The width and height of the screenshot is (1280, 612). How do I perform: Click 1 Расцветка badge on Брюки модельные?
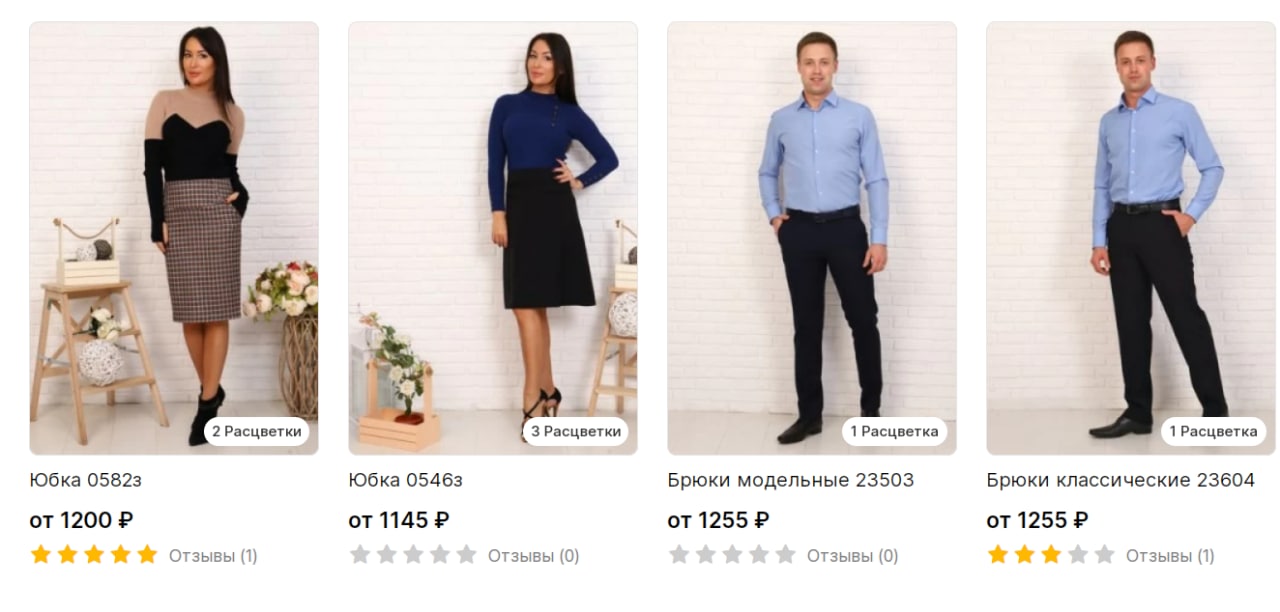(x=895, y=432)
